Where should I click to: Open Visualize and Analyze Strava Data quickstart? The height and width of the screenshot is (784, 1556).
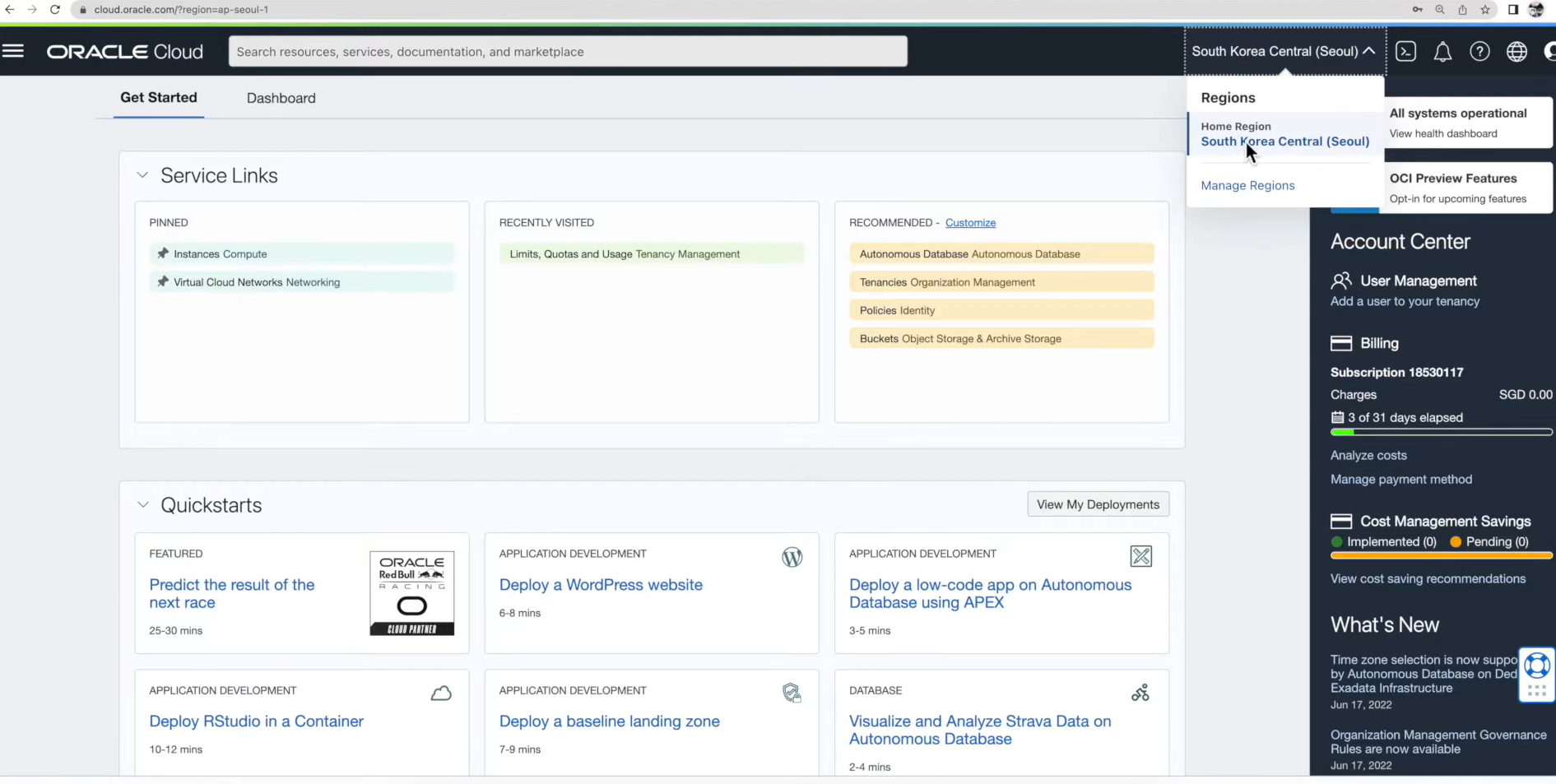(x=980, y=730)
